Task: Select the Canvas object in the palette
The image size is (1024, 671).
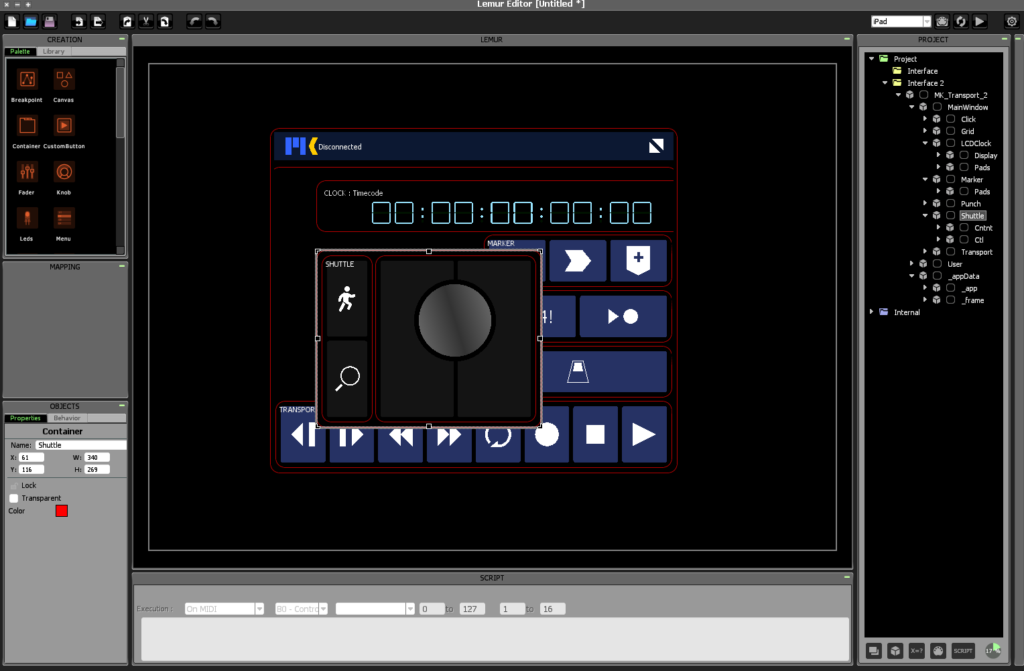Action: pyautogui.click(x=63, y=86)
